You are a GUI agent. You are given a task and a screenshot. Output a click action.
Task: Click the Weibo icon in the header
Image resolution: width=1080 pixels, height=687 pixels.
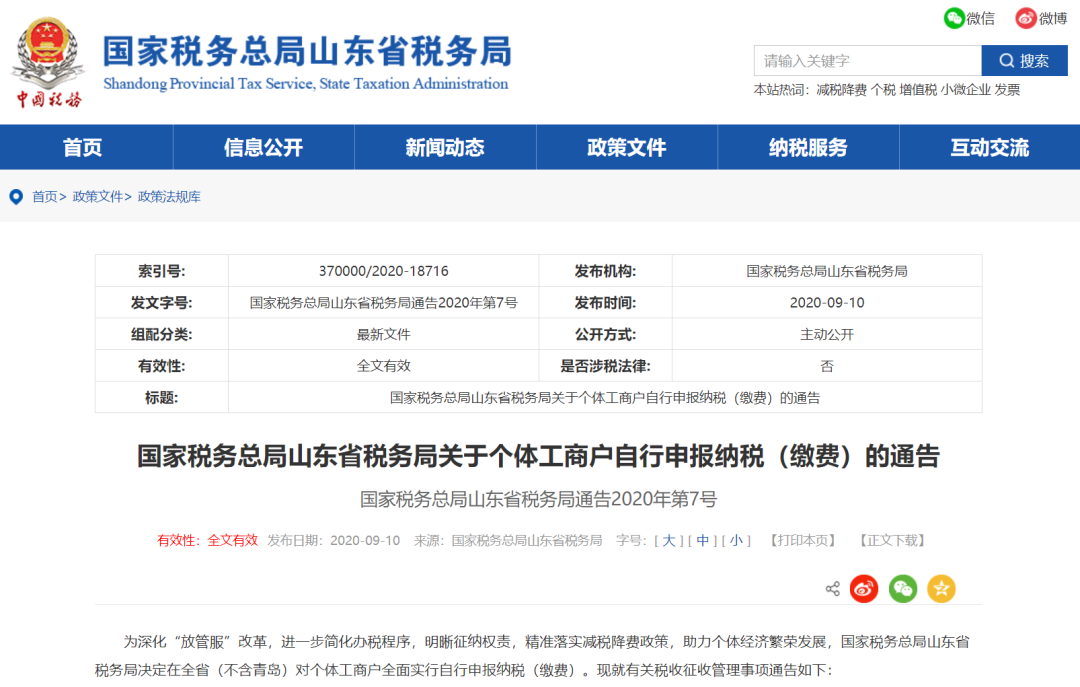click(1026, 18)
